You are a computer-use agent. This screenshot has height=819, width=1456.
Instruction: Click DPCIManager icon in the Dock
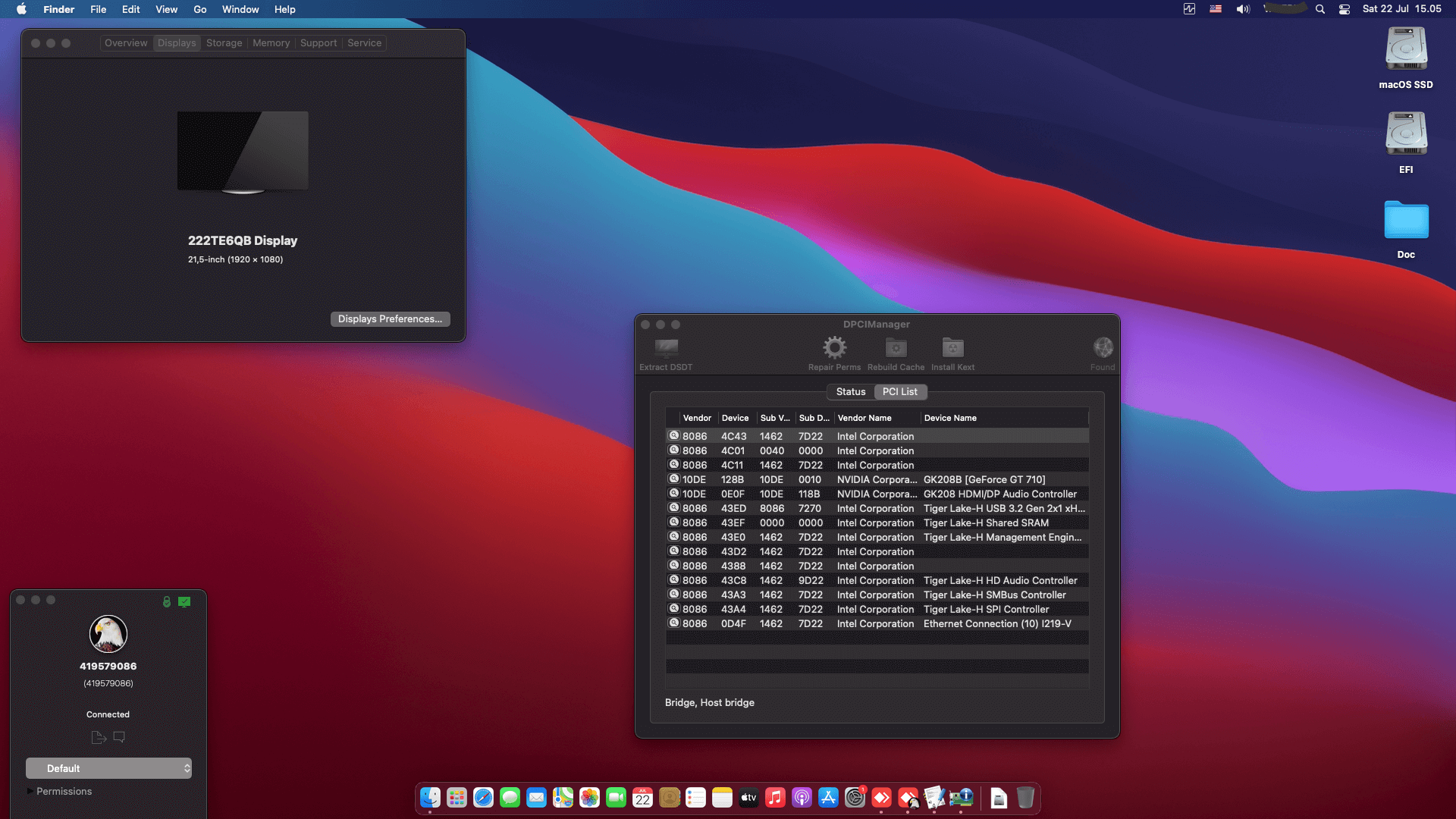[x=961, y=798]
